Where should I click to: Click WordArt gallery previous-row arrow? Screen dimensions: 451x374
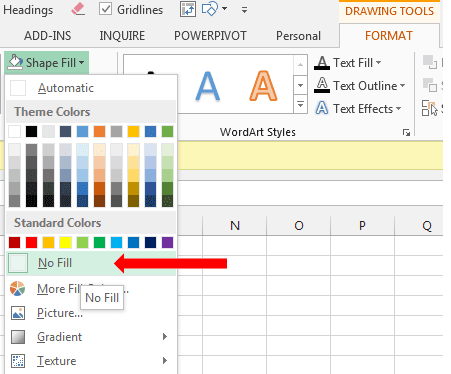click(x=300, y=65)
